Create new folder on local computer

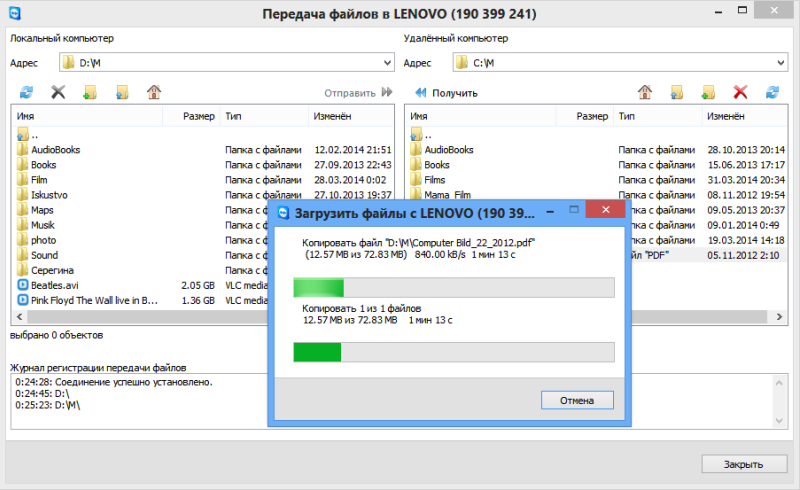click(90, 92)
